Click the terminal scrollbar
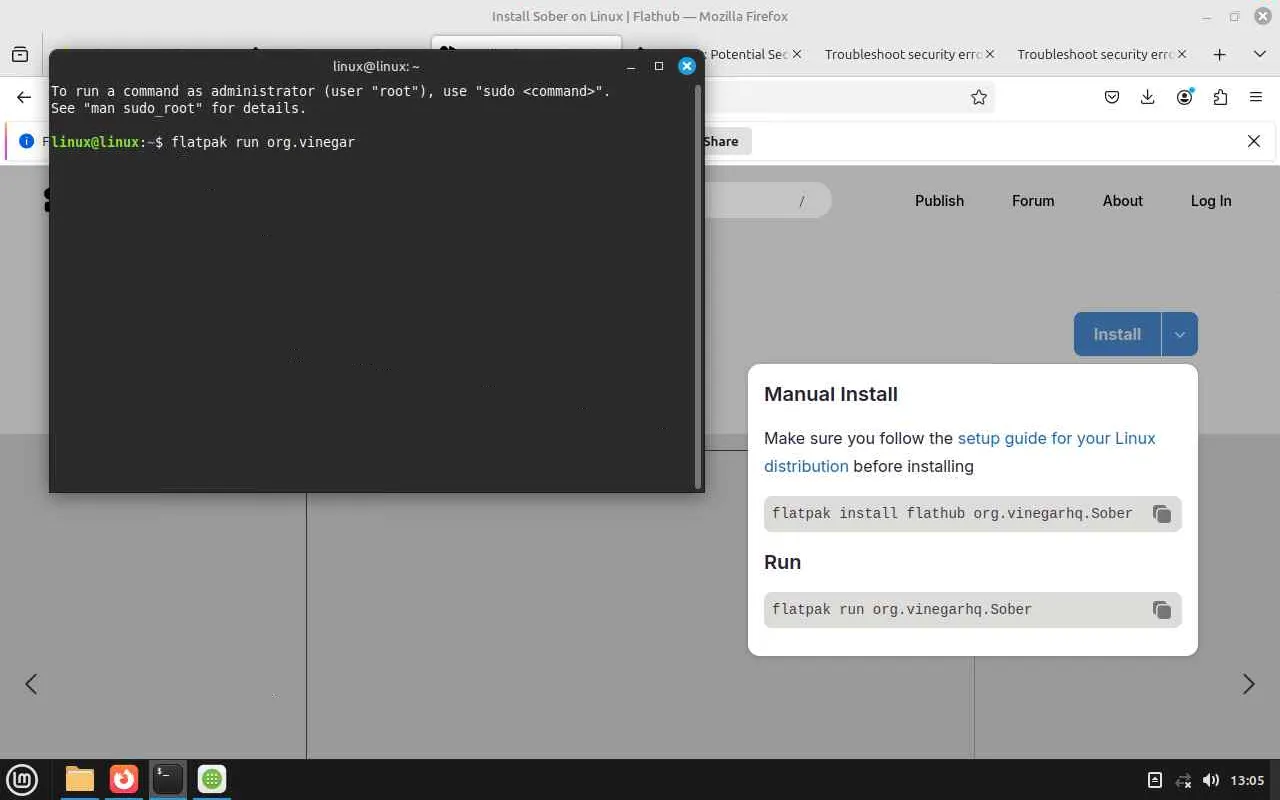 coord(698,286)
